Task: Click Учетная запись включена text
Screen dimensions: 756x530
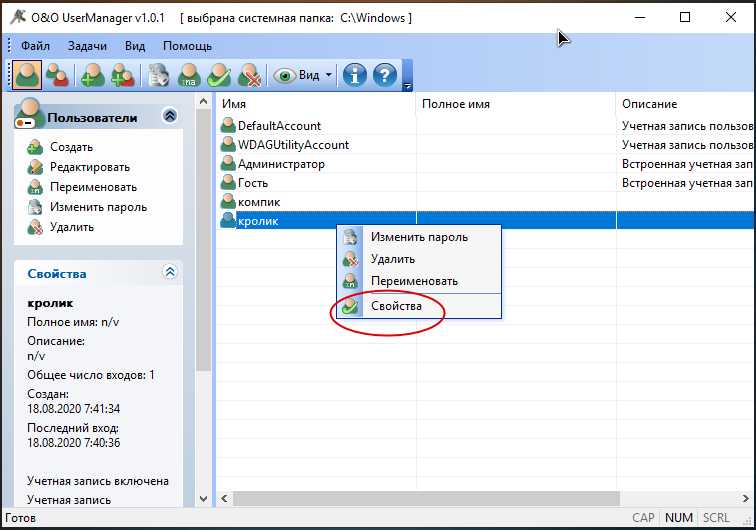Action: click(98, 481)
